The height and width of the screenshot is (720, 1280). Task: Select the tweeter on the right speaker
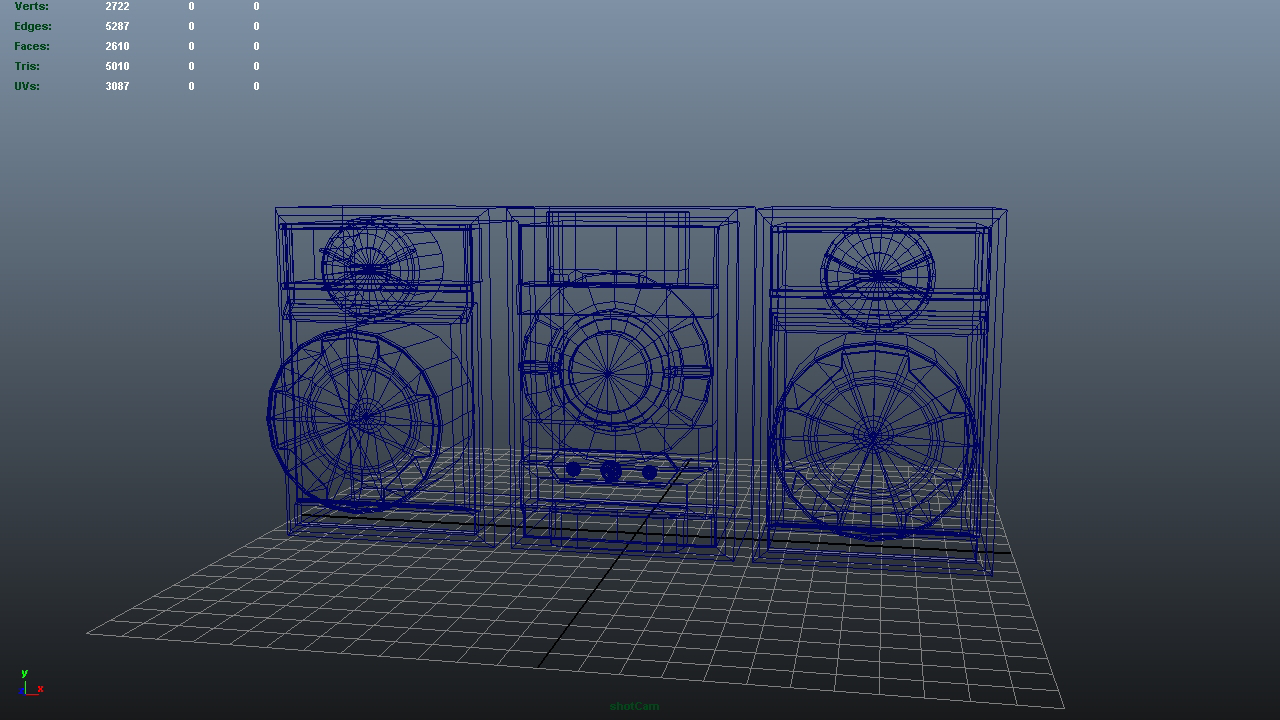point(878,275)
